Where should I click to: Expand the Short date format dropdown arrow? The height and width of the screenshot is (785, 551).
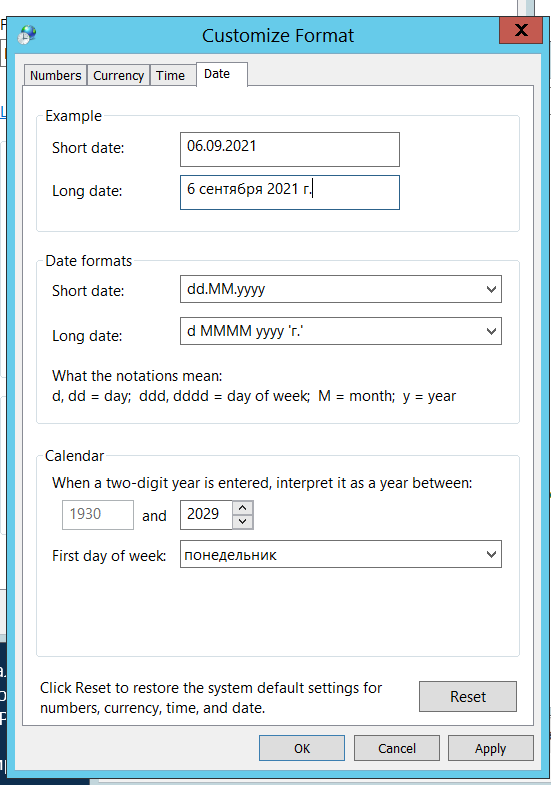pos(491,289)
